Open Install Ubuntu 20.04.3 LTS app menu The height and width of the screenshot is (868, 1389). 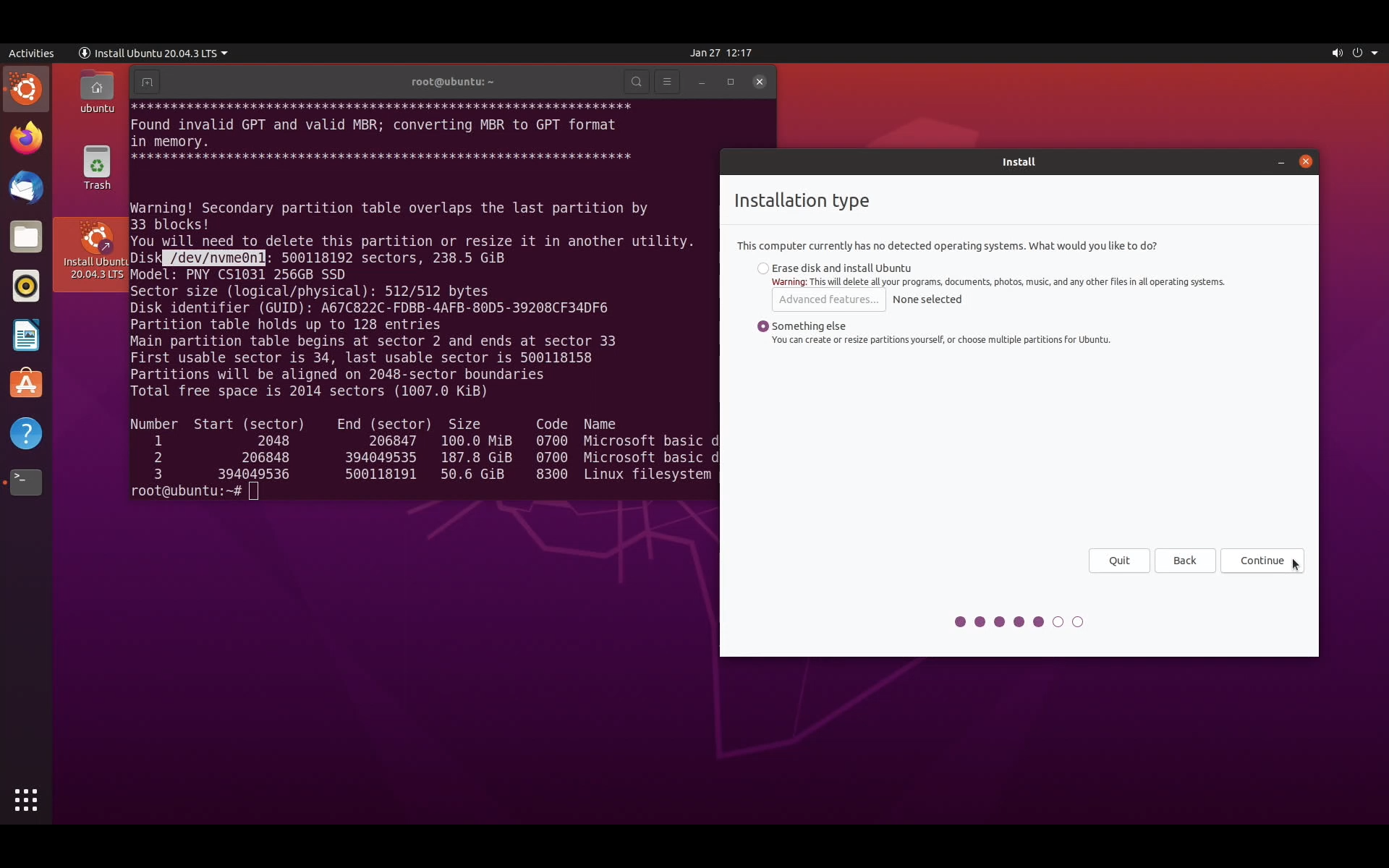[153, 53]
